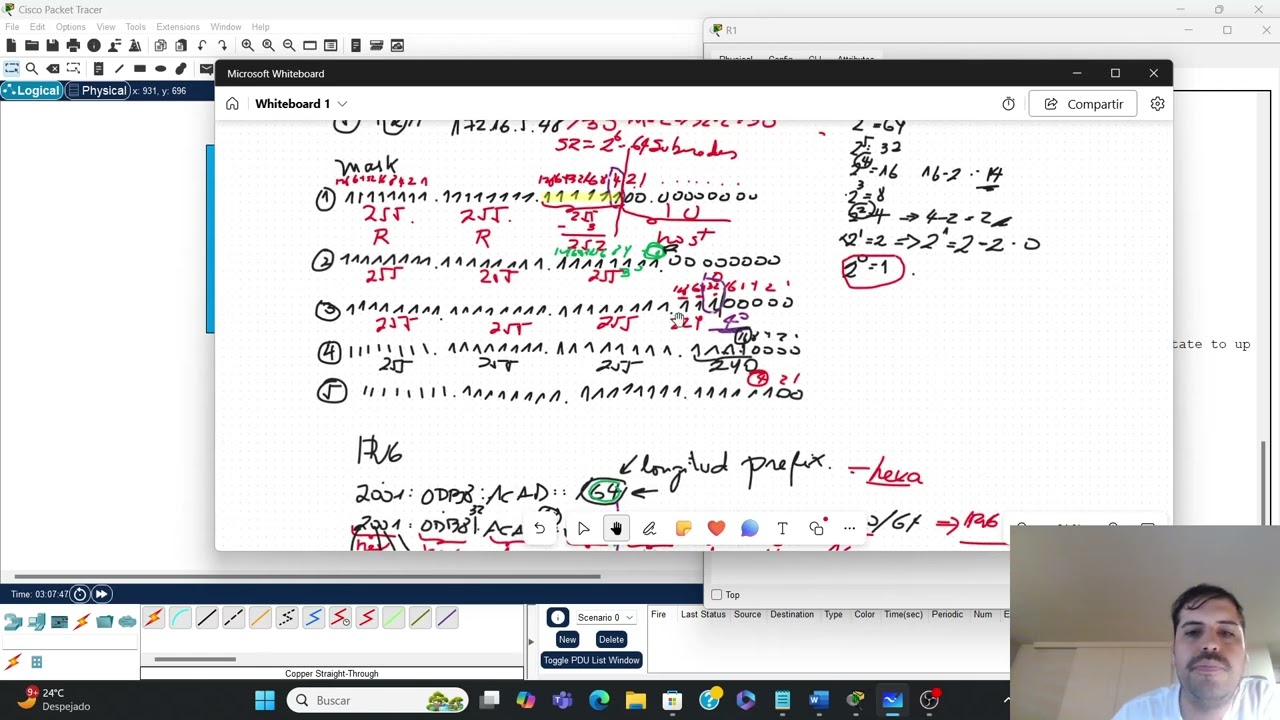
Task: Open File Explorer from the taskbar
Action: coord(636,700)
